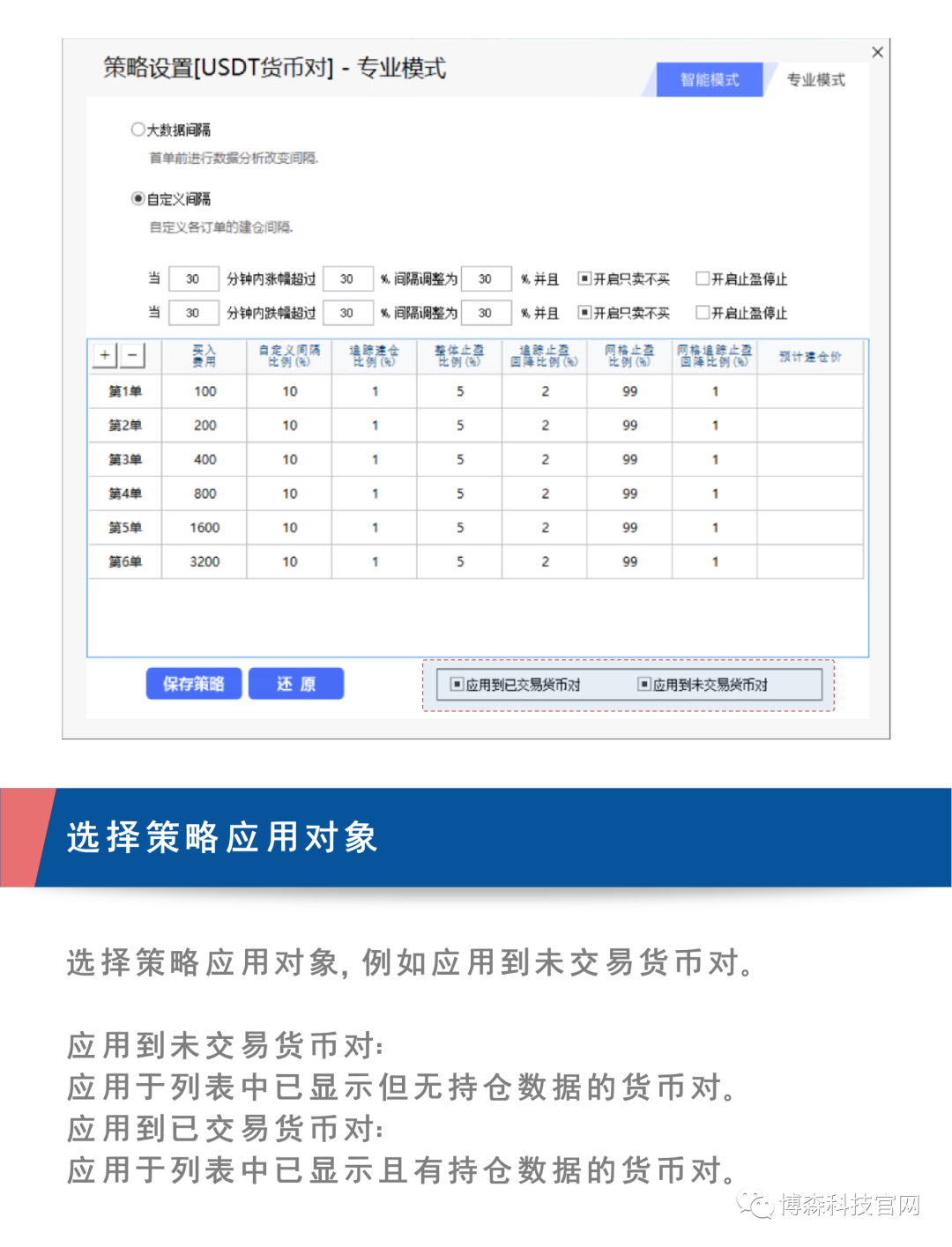Click the plus icon to add order row
The image size is (952, 1247).
coord(105,355)
